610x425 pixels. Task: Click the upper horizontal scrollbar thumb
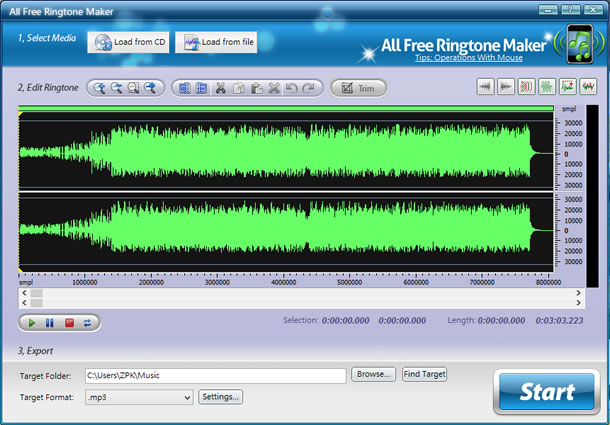pyautogui.click(x=37, y=293)
